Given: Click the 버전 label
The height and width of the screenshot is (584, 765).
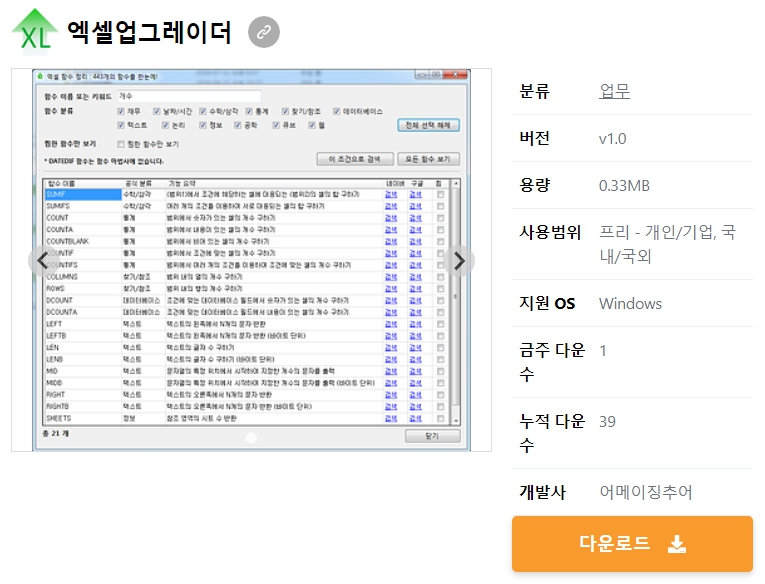Looking at the screenshot, I should [534, 138].
